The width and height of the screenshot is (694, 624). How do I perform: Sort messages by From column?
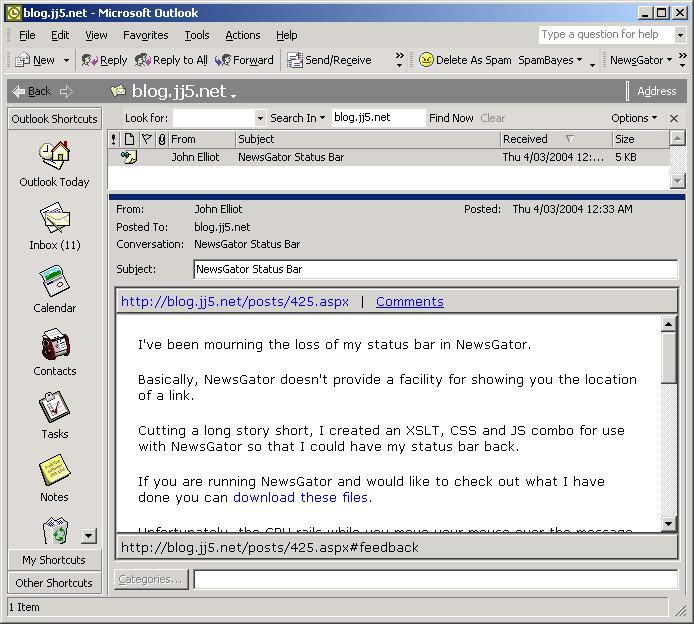click(202, 139)
